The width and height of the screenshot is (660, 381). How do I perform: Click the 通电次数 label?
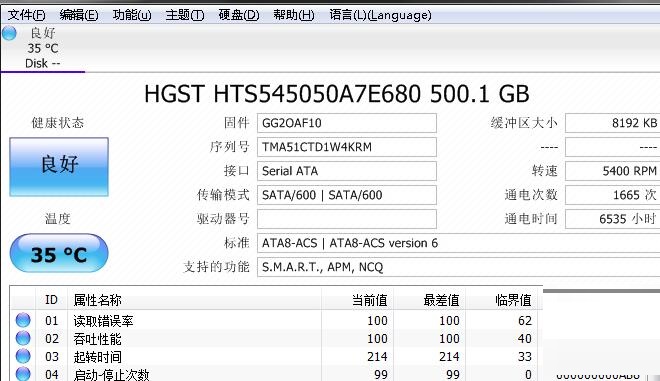531,195
